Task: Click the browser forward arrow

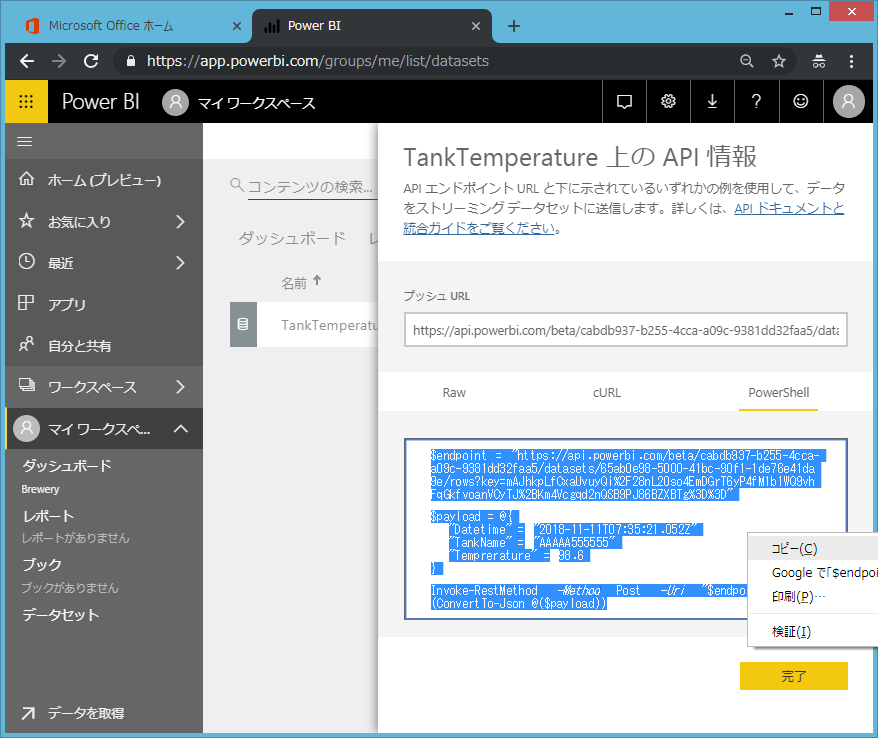Action: pyautogui.click(x=59, y=61)
